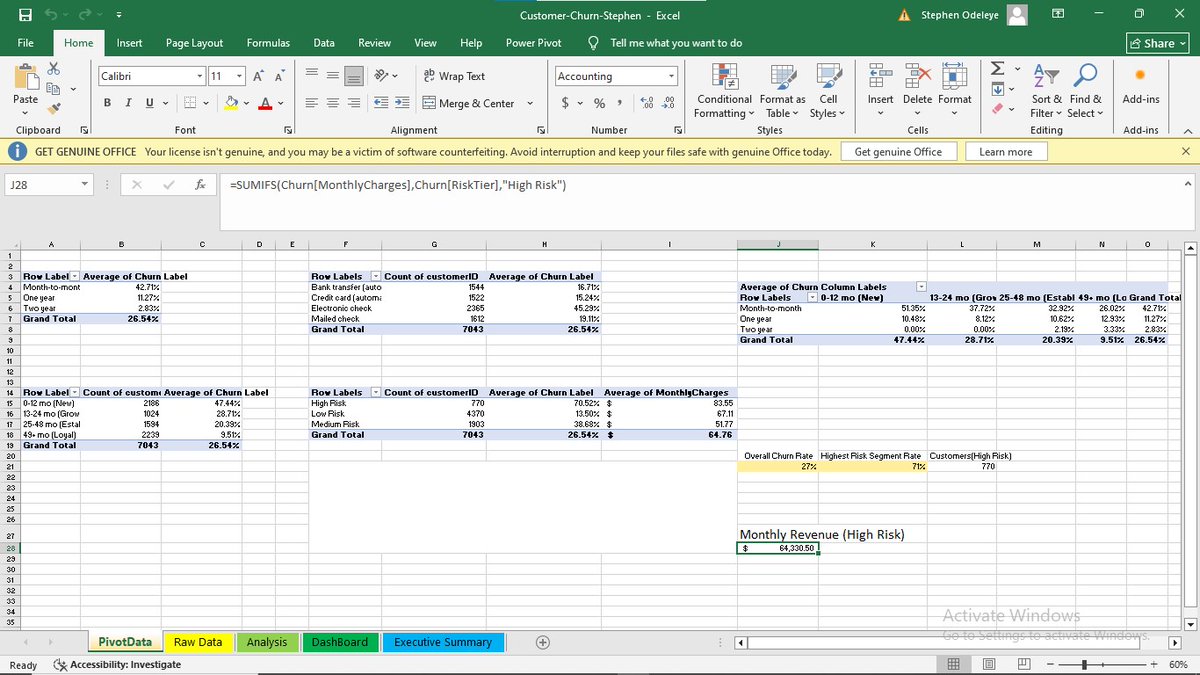
Task: Click the Share button
Action: [1158, 43]
